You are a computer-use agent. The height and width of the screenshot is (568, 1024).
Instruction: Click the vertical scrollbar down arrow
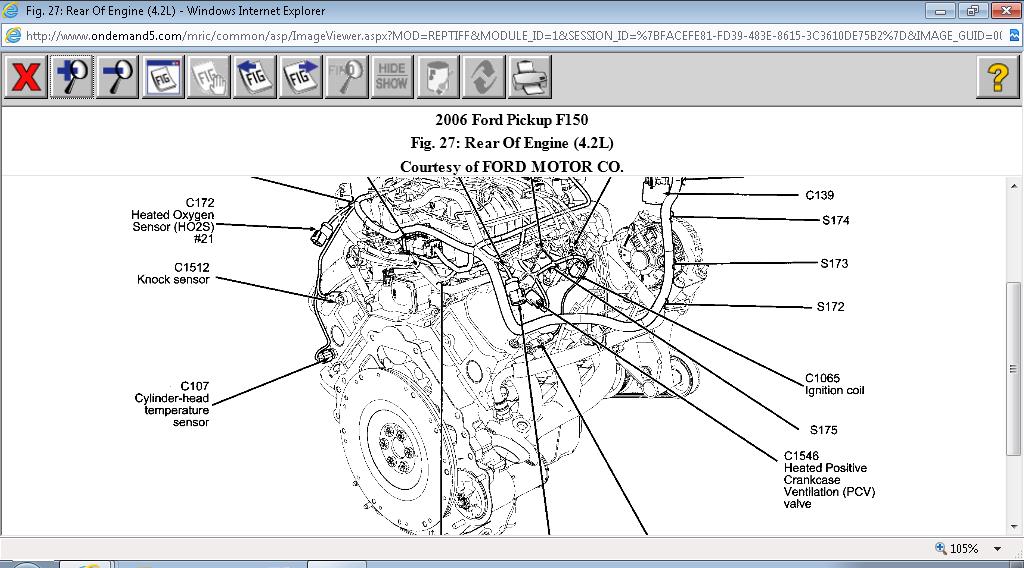[x=1014, y=527]
